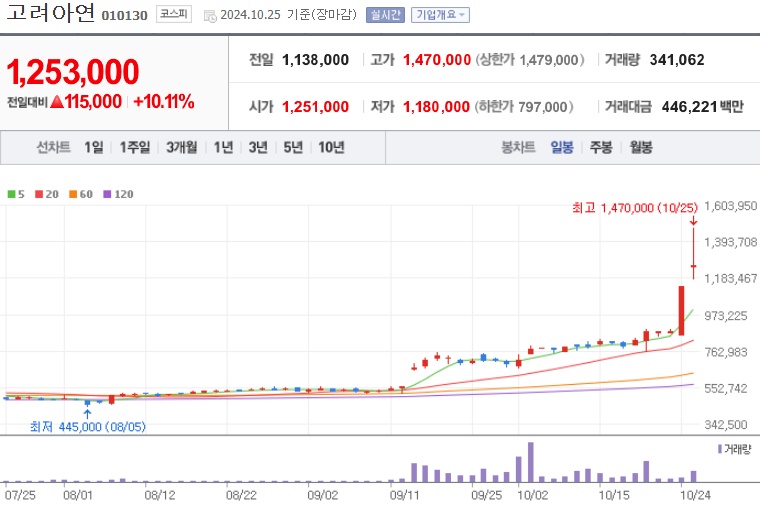Switch to 월봉 monthly candle chart
The width and height of the screenshot is (760, 510).
pyautogui.click(x=641, y=147)
